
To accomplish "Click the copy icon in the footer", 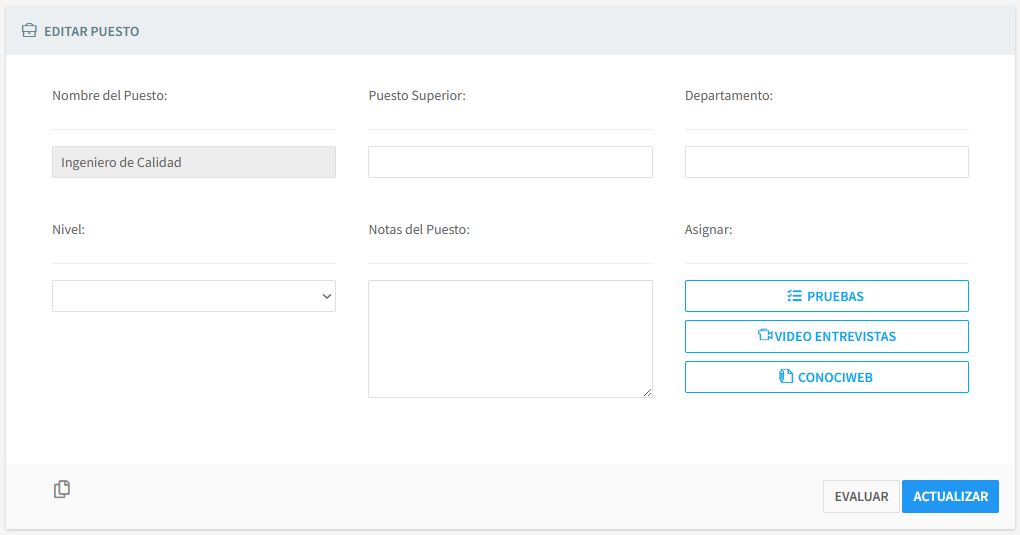I will 62,489.
